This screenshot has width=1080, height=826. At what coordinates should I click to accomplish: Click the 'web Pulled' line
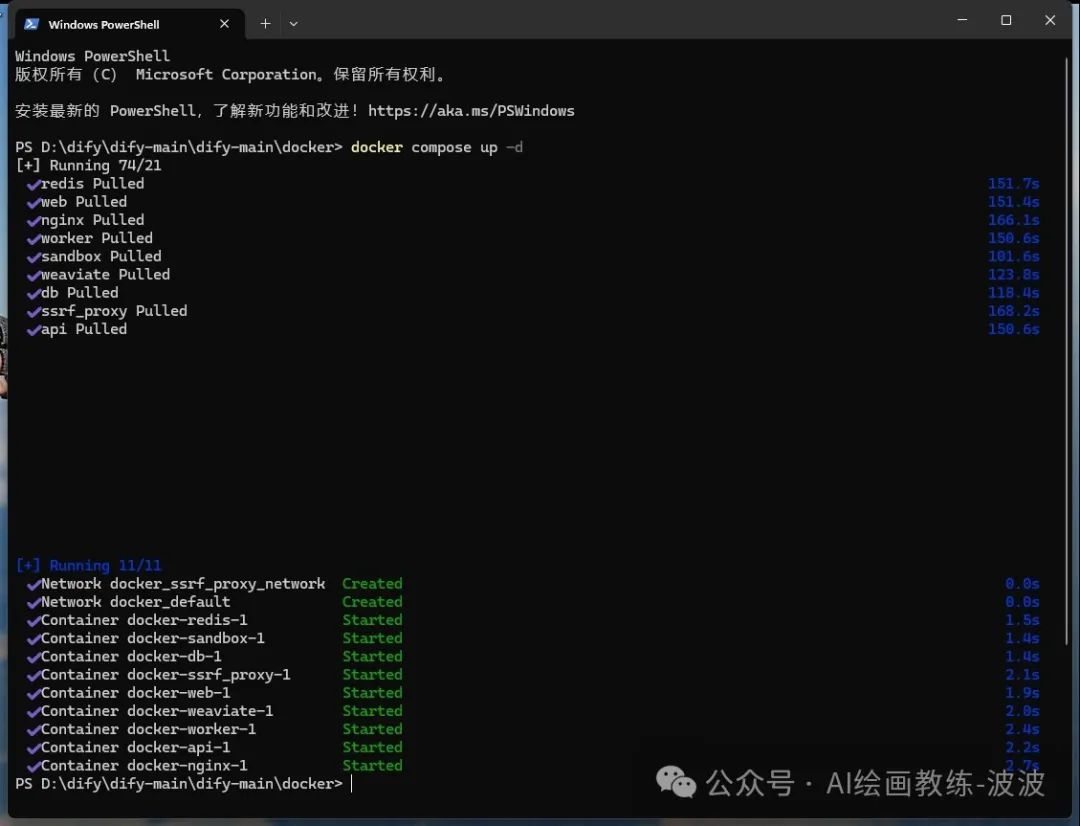pyautogui.click(x=77, y=202)
